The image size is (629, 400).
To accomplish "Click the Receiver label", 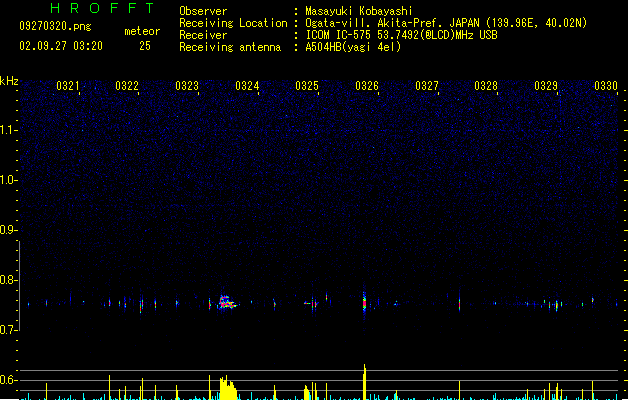I will (x=203, y=35).
